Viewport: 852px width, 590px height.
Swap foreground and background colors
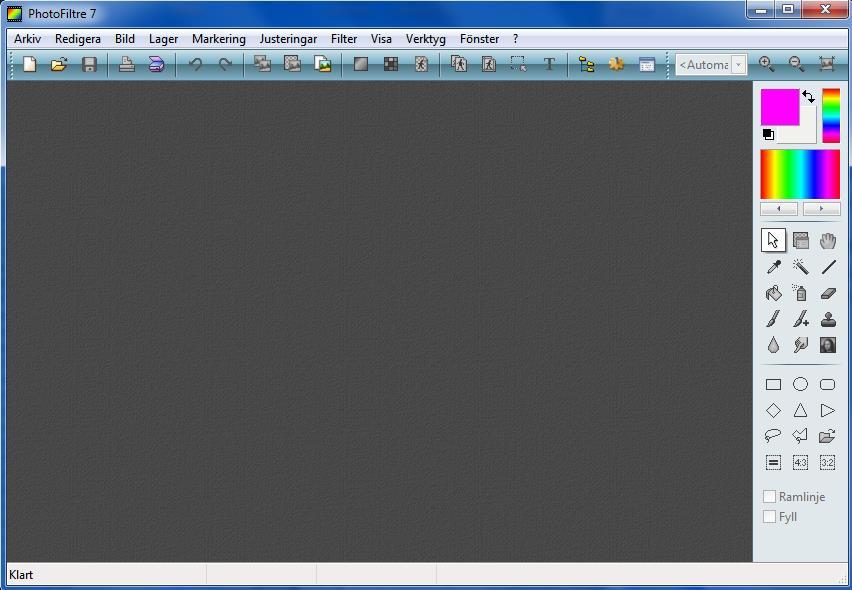[x=808, y=97]
